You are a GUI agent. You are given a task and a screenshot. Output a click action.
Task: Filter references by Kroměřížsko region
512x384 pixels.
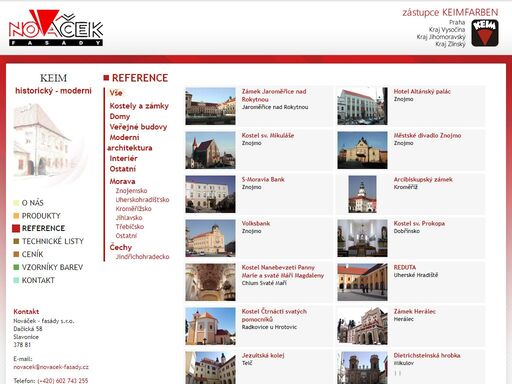[x=133, y=209]
